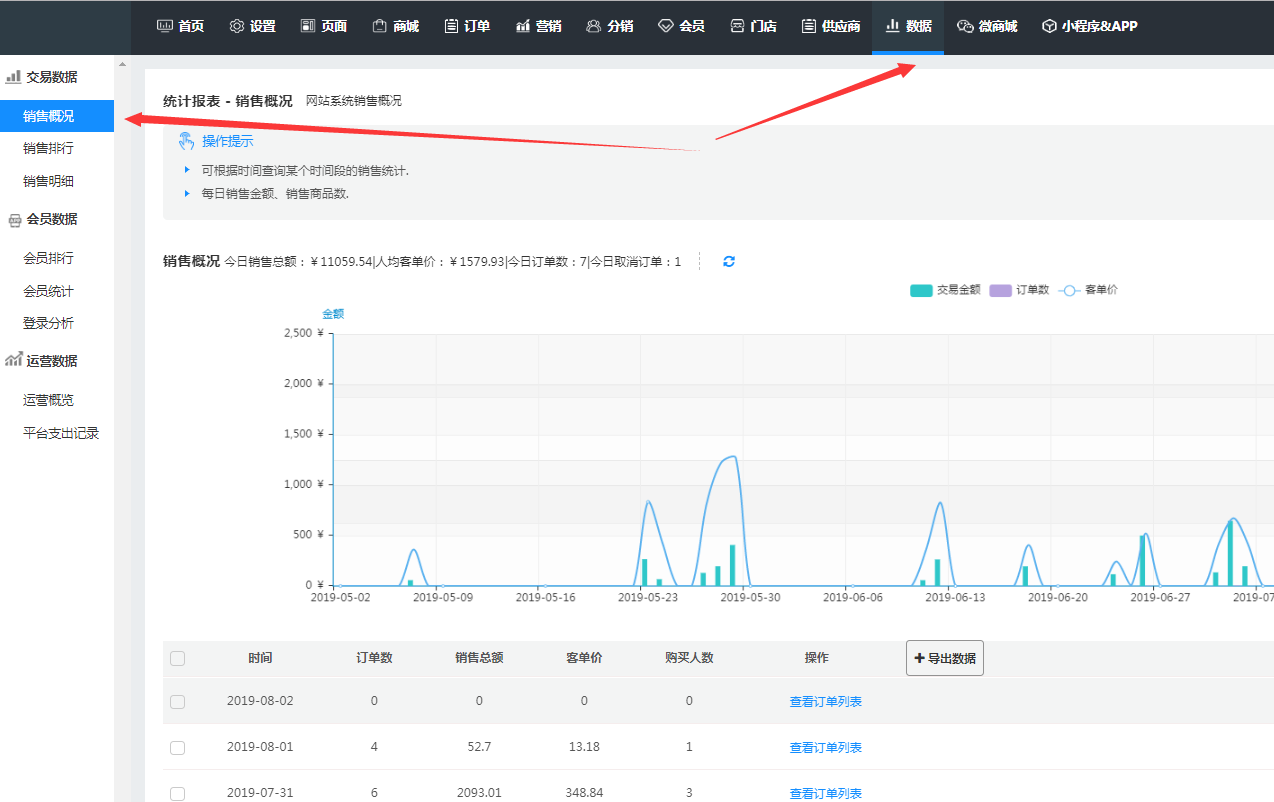Click the blue refresh icon beside sales summary
The height and width of the screenshot is (802, 1274).
coord(729,262)
